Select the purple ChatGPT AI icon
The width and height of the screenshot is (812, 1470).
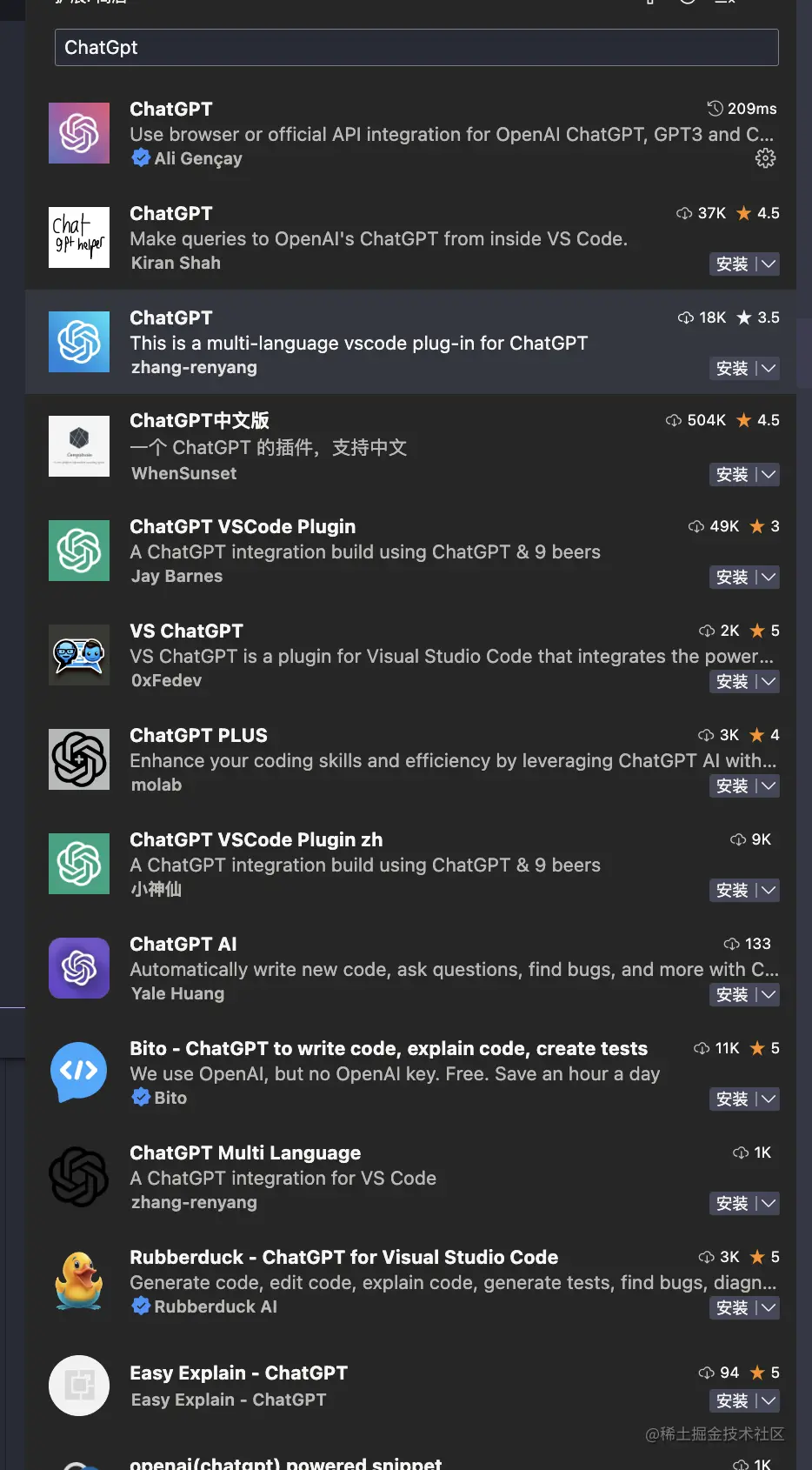[79, 968]
